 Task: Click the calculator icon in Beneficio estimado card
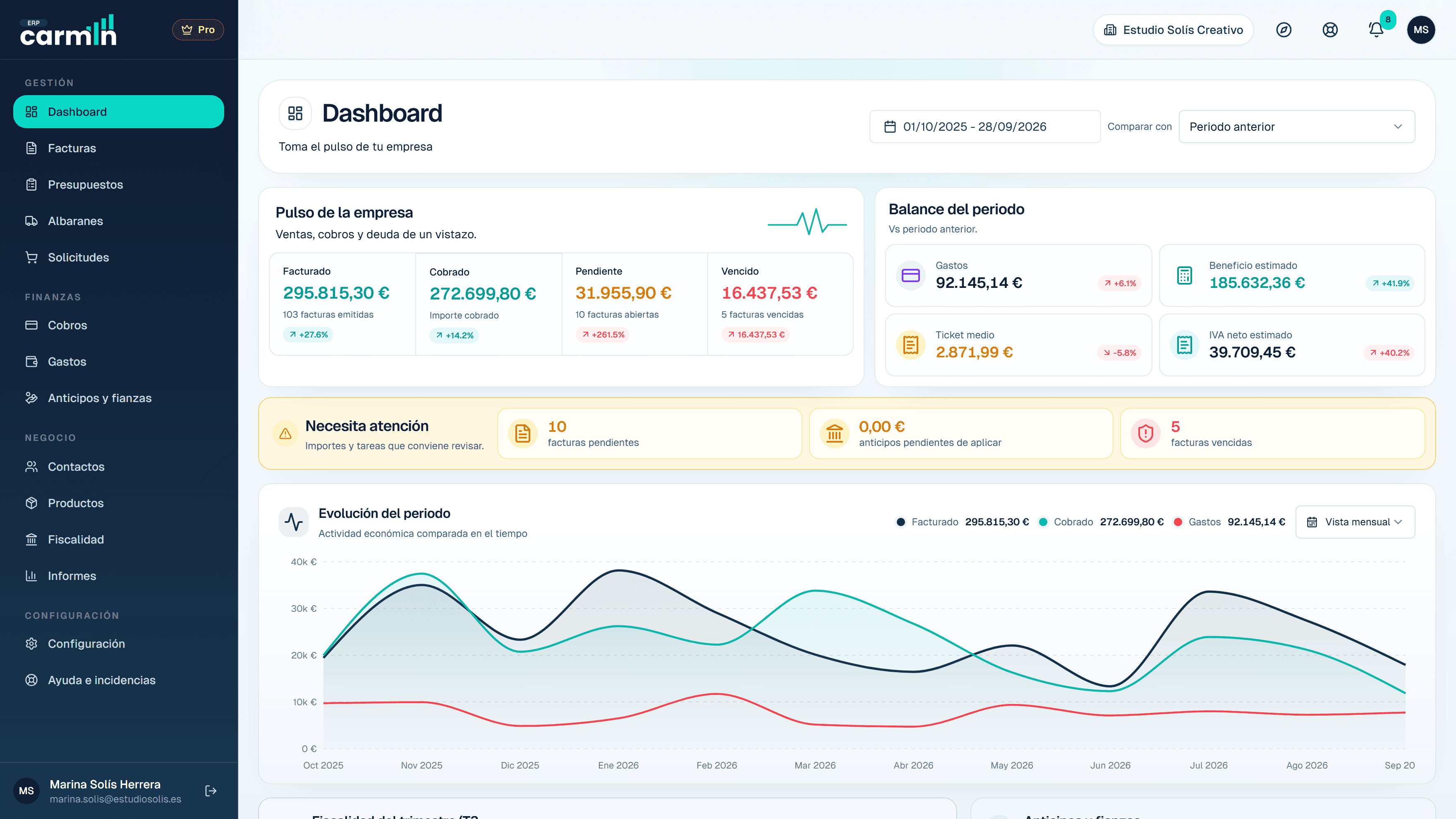[x=1184, y=275]
